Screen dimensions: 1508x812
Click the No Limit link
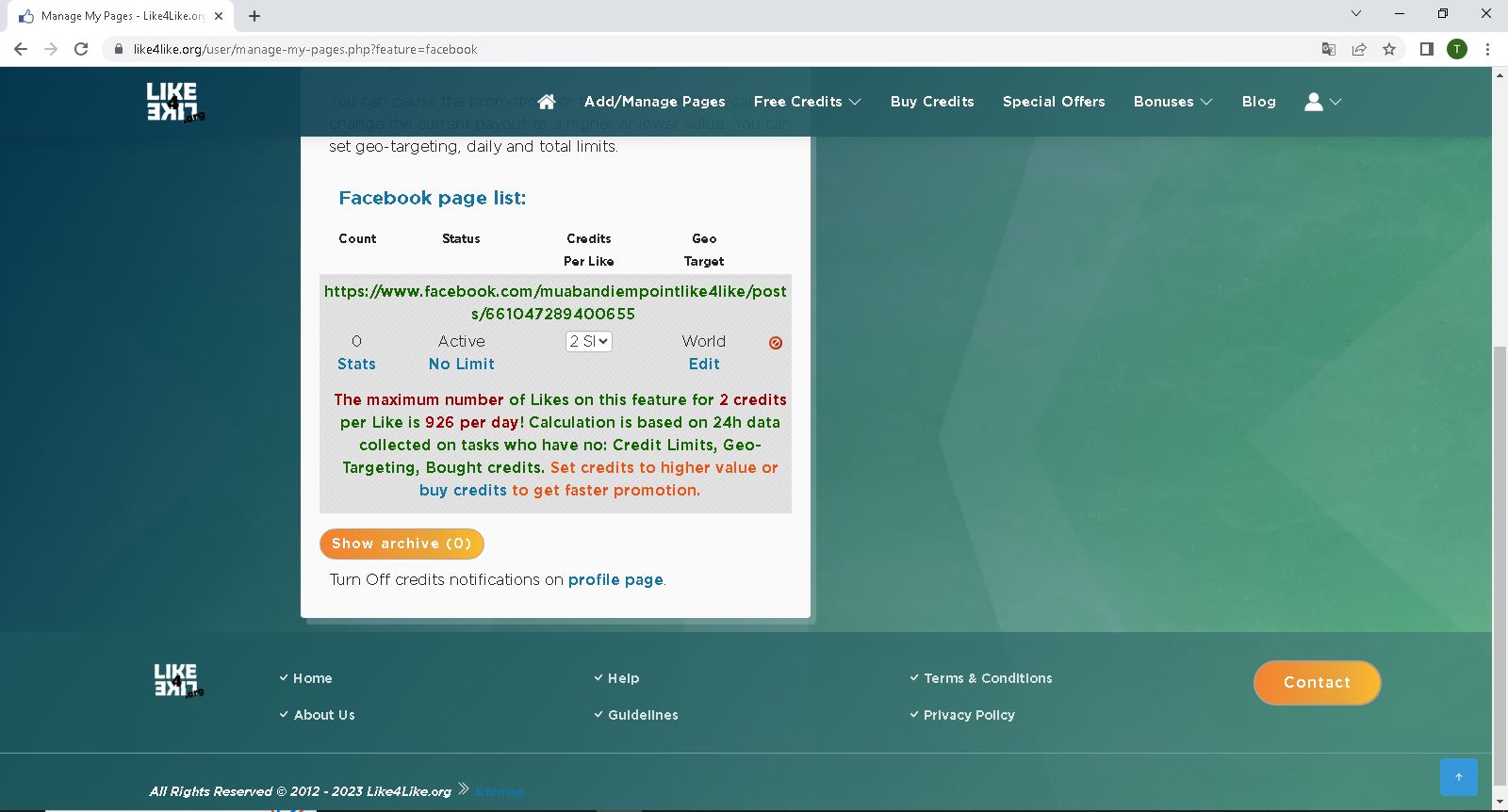[461, 364]
